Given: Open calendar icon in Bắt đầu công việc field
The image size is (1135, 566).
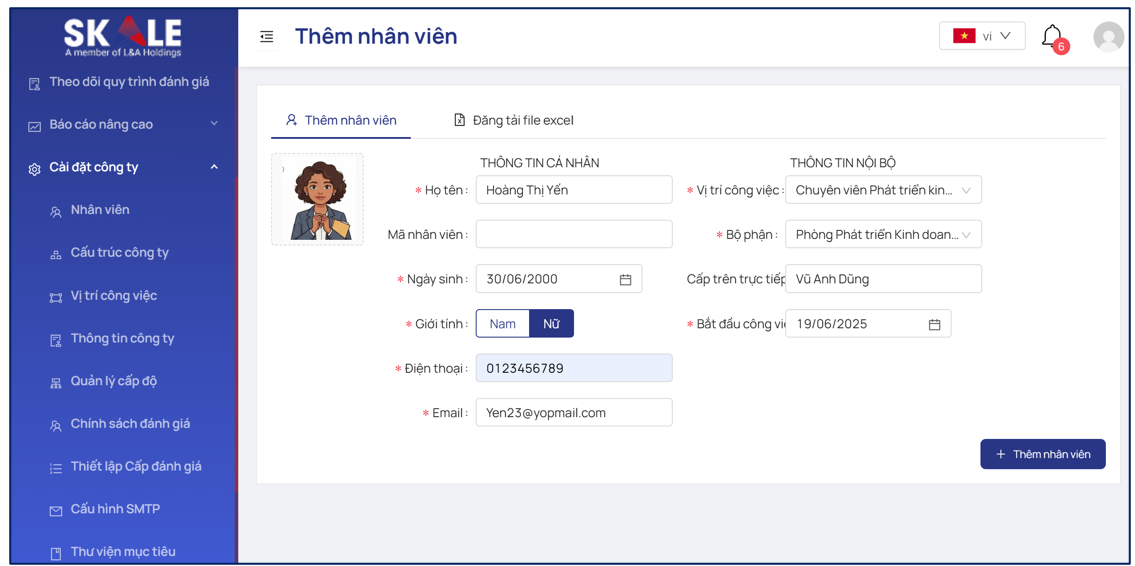Looking at the screenshot, I should [x=934, y=324].
